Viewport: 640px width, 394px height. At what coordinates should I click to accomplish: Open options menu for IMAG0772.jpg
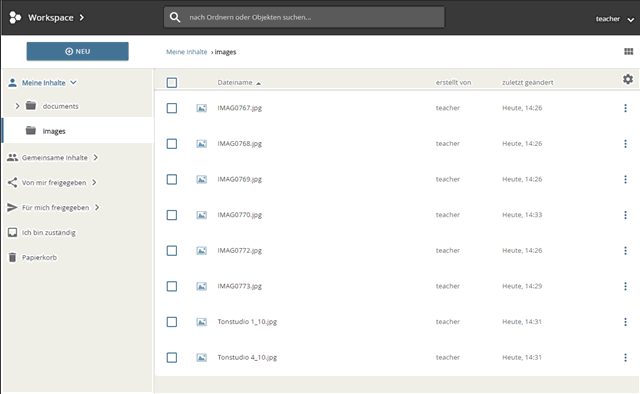[x=625, y=251]
